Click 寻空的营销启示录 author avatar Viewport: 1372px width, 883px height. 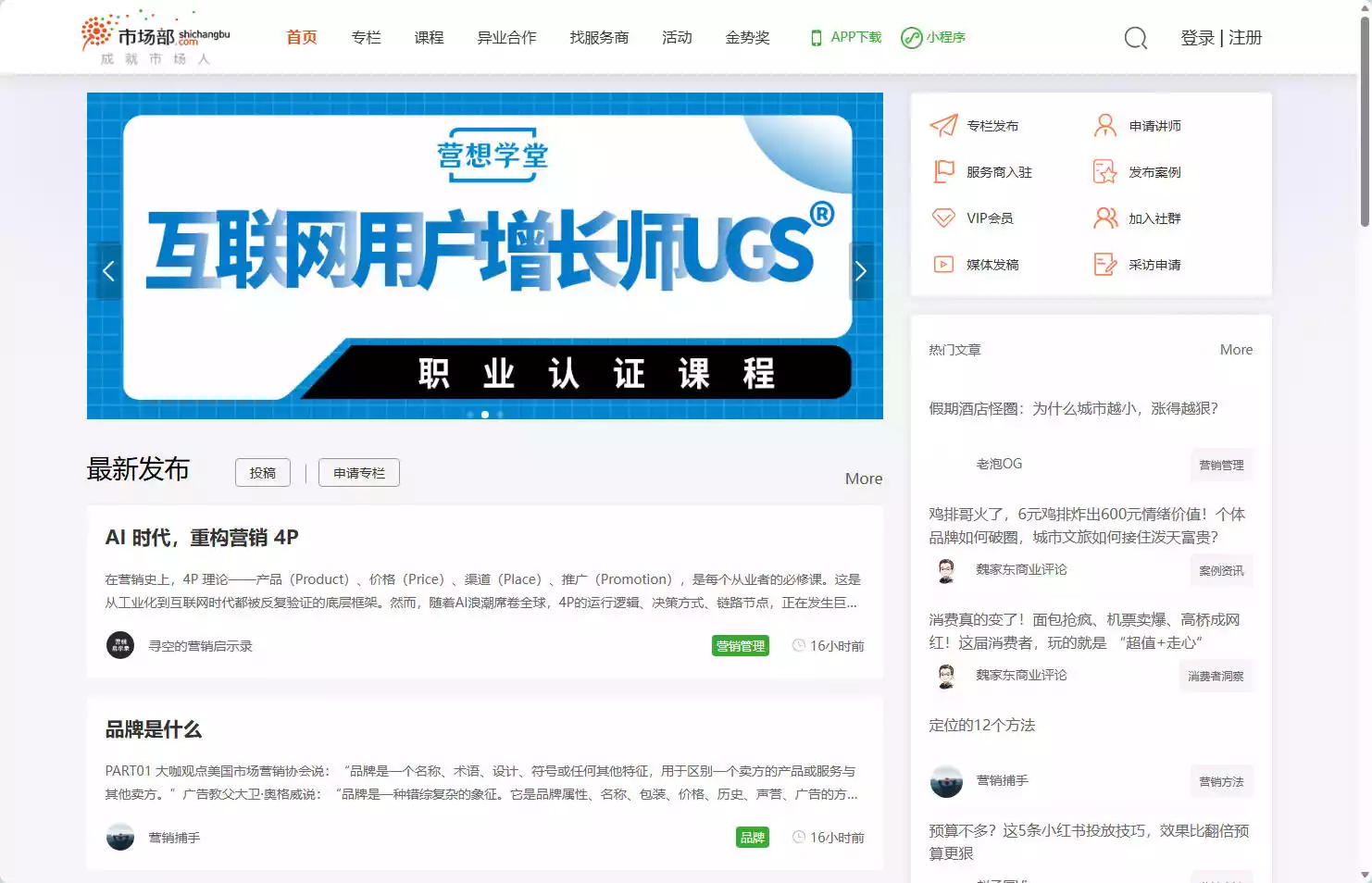(120, 645)
